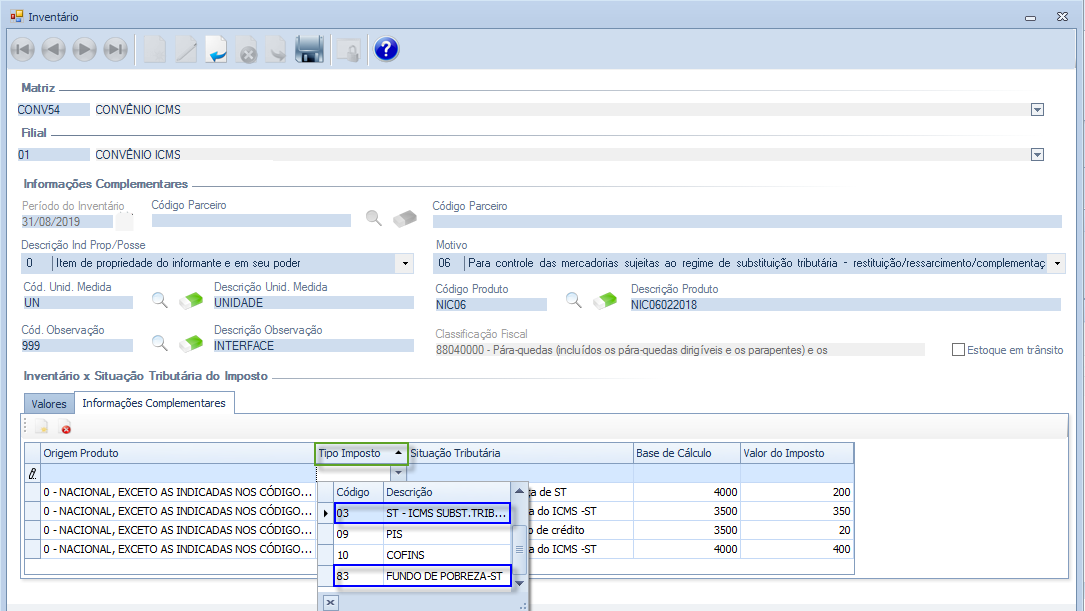Click the undo changes document icon
Viewport: 1085px width, 611px height.
click(x=217, y=49)
